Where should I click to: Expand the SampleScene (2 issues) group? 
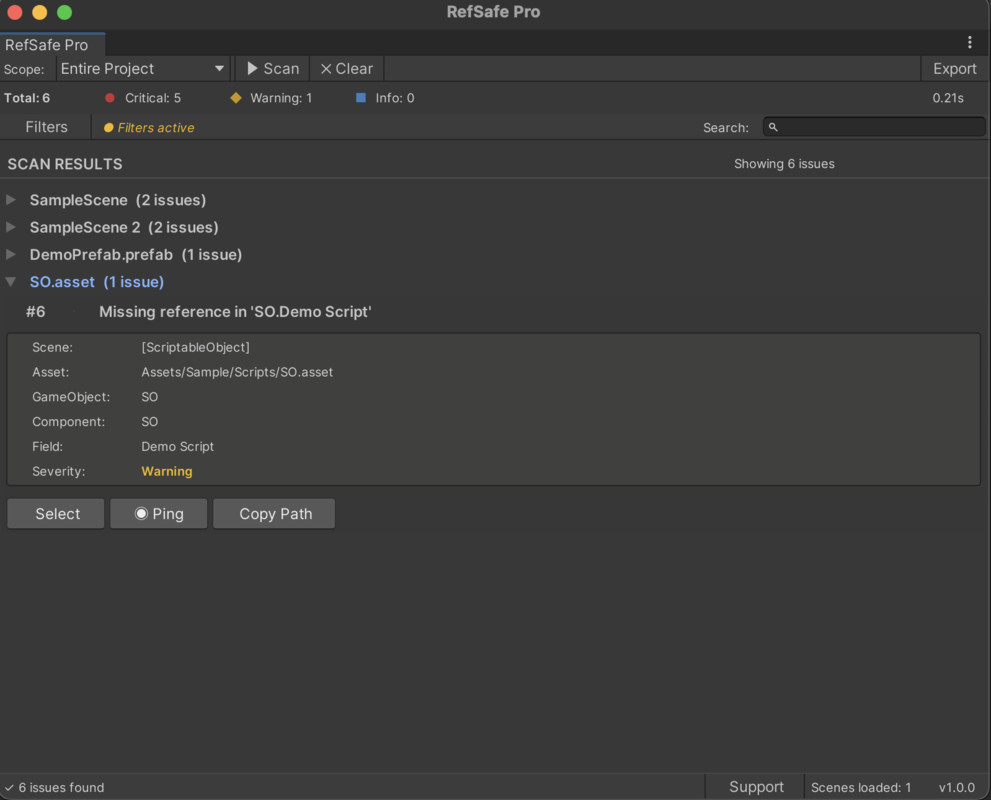coord(11,200)
